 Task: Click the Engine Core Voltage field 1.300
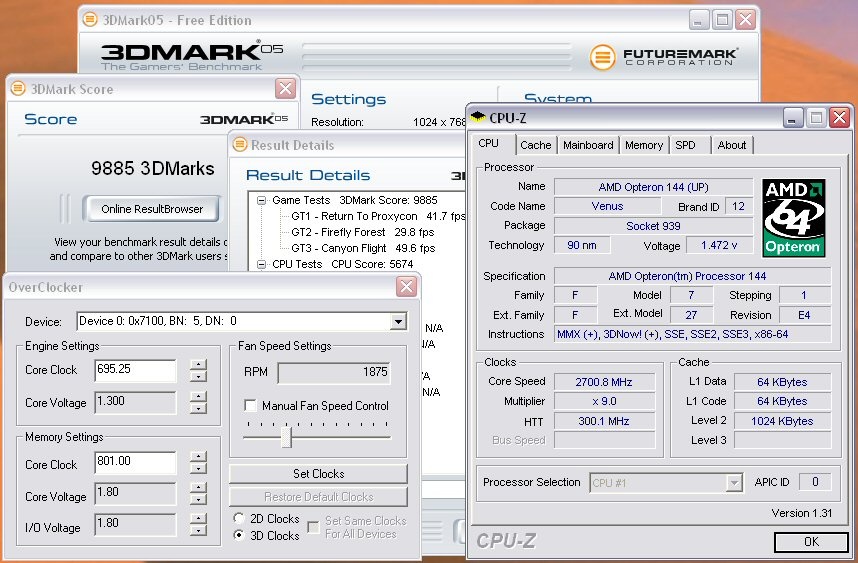[x=135, y=402]
